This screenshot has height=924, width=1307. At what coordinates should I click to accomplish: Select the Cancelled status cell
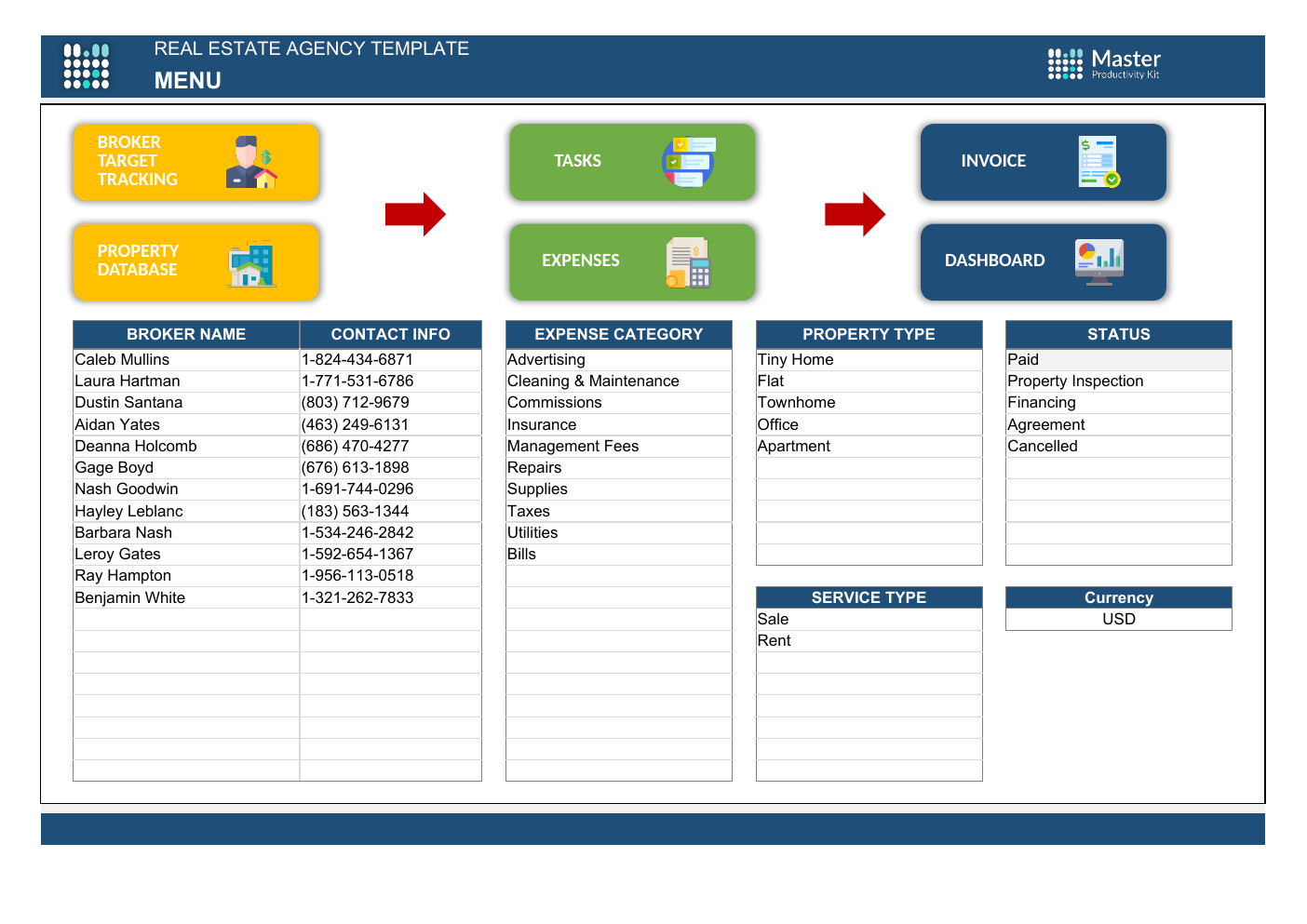pyautogui.click(x=1119, y=447)
